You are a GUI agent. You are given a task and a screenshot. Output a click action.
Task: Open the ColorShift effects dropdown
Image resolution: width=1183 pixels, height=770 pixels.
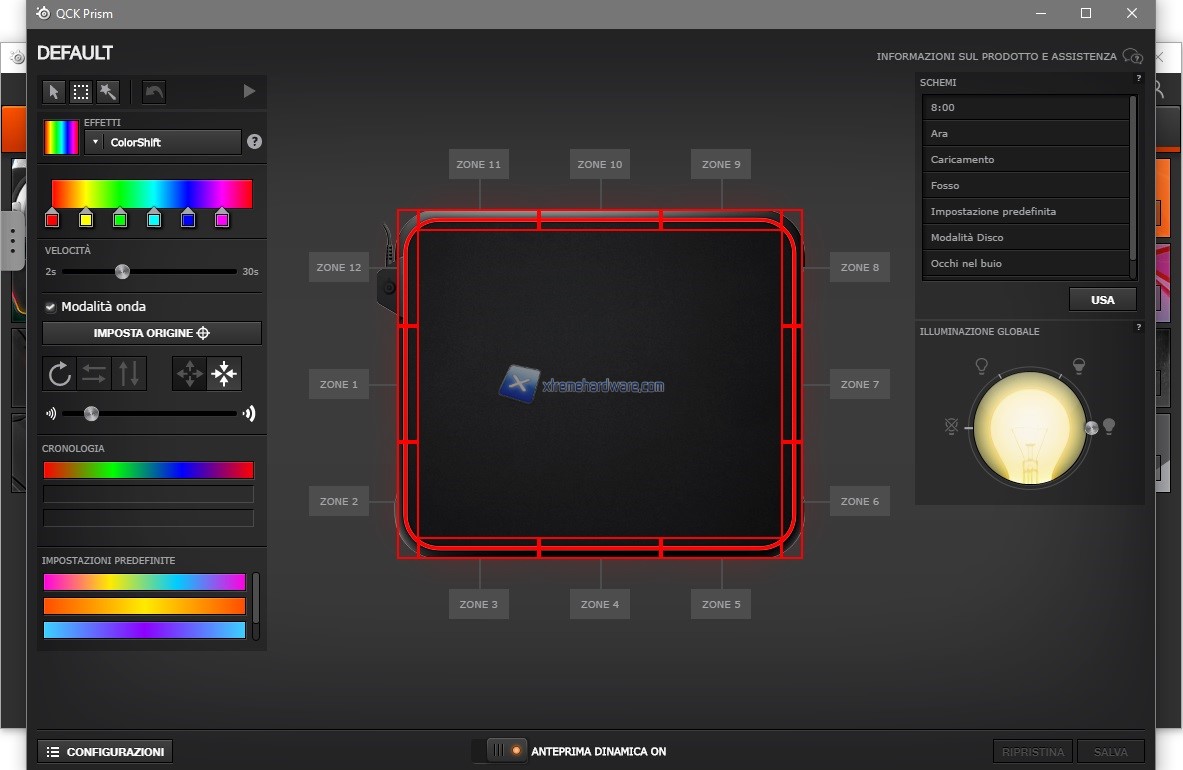(163, 142)
